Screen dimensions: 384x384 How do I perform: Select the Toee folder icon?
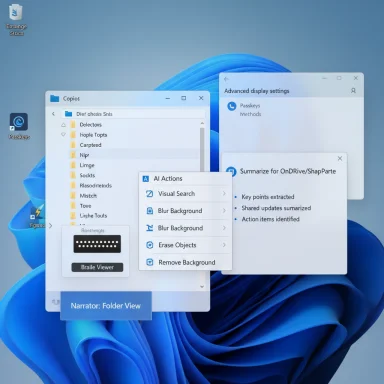(x=73, y=206)
